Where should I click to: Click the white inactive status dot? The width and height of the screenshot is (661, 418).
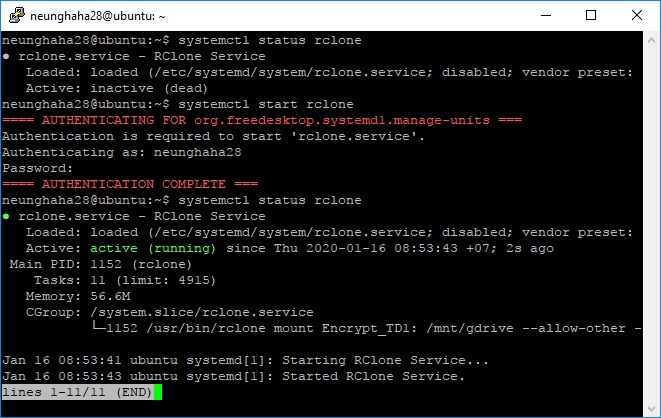(6, 56)
